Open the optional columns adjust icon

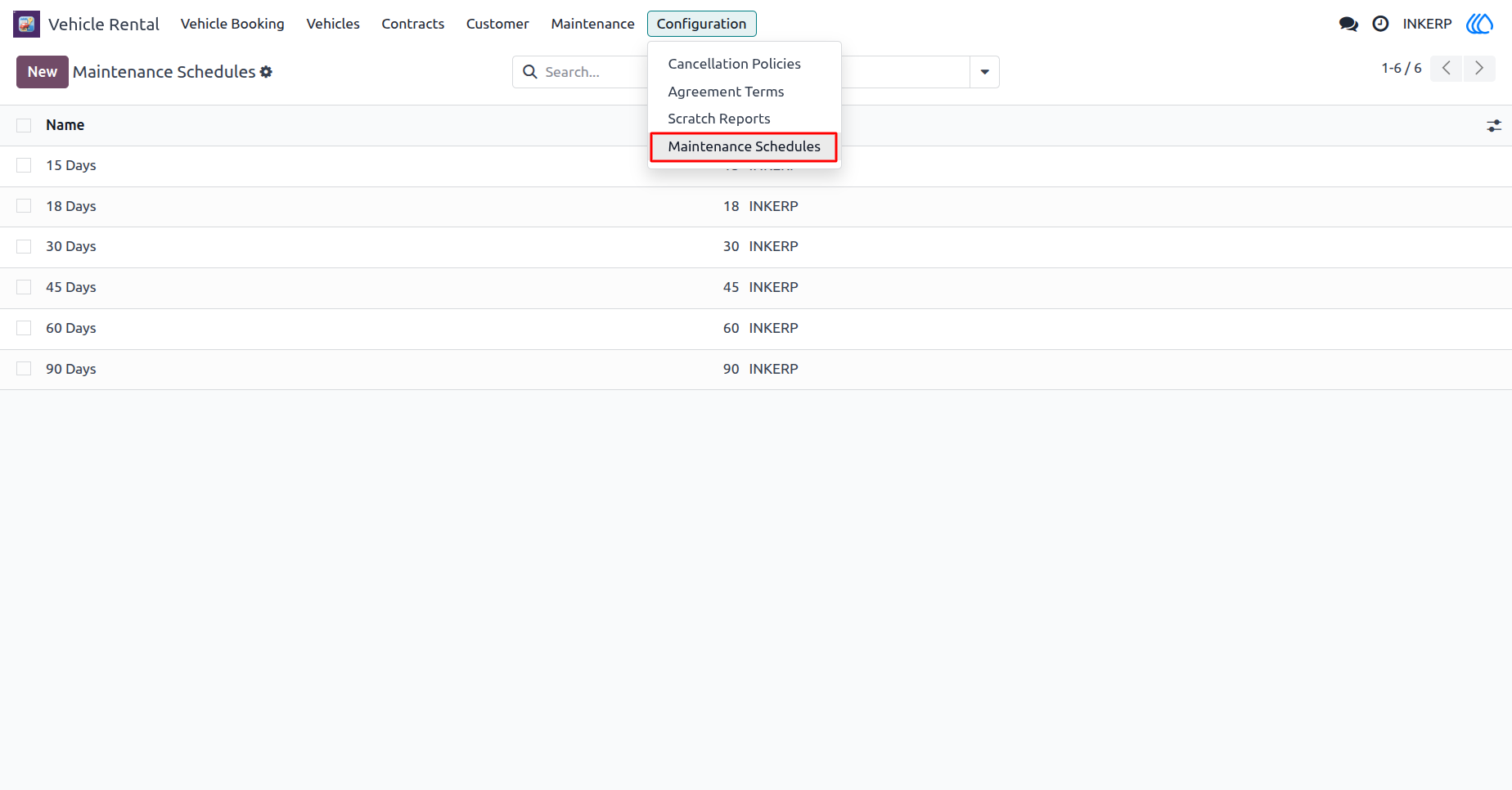(x=1494, y=125)
